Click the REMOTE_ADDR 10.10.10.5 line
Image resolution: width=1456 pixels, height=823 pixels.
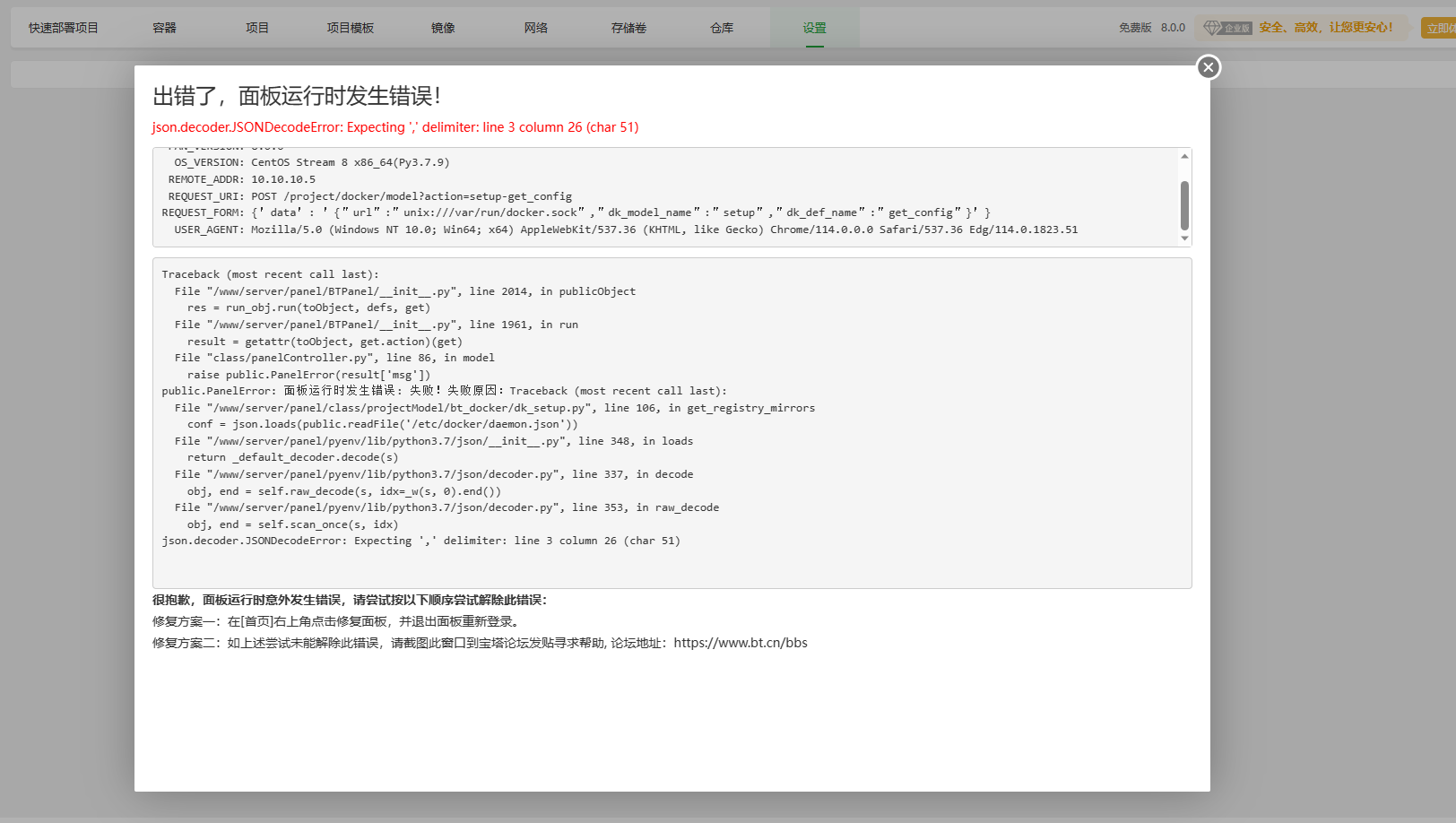(x=242, y=179)
